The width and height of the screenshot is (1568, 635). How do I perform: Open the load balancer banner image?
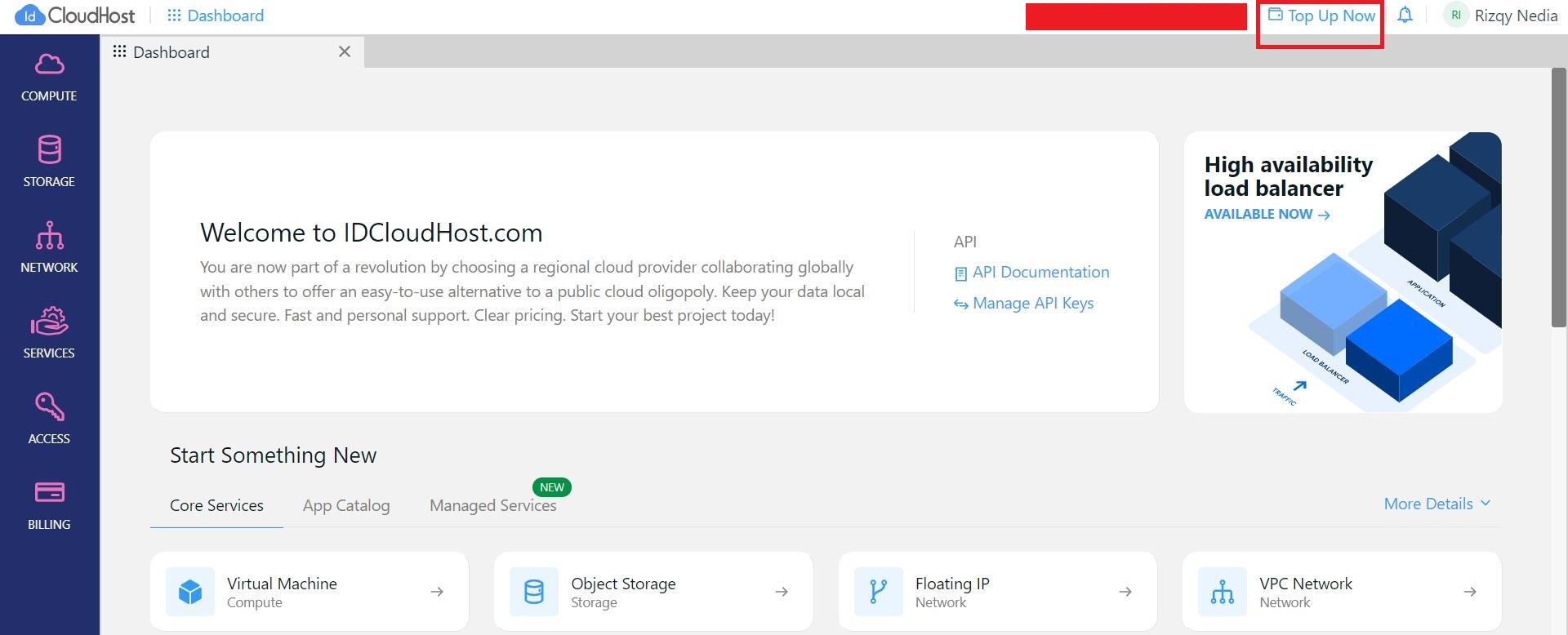coord(1343,272)
